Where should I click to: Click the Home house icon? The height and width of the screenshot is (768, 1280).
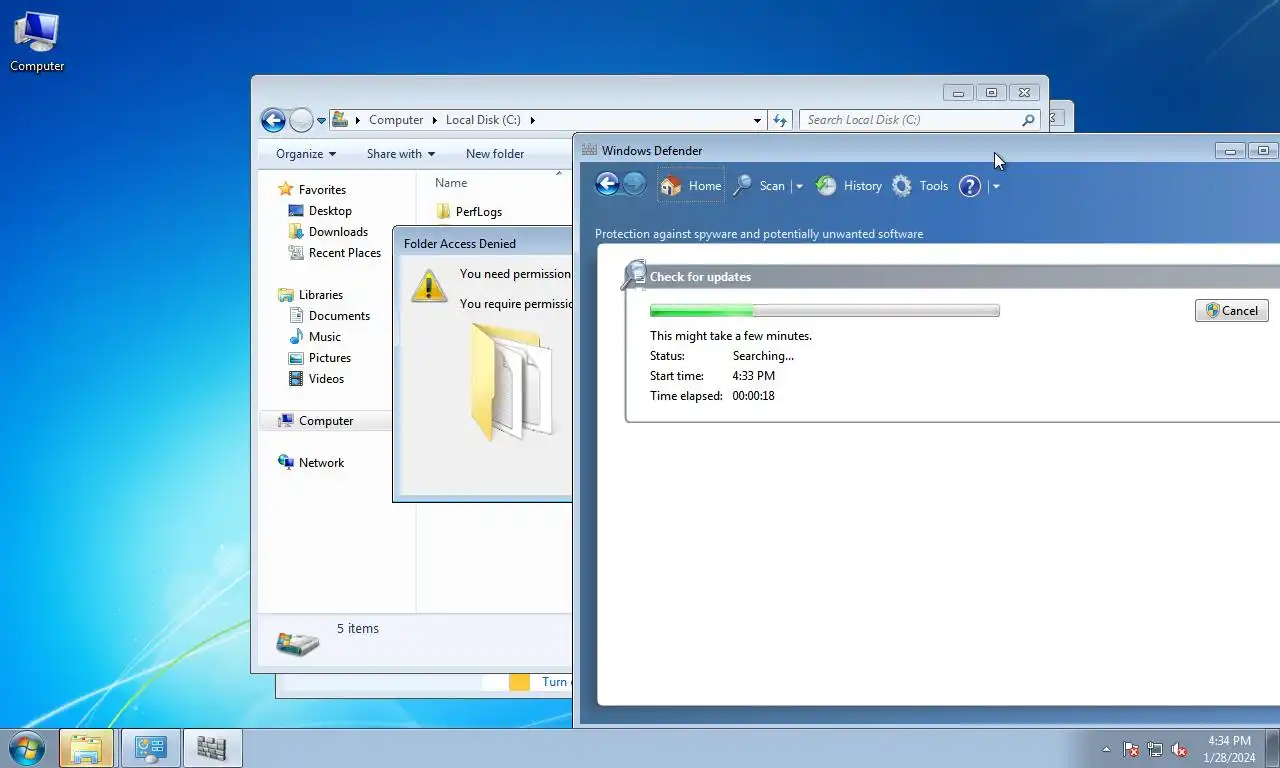tap(671, 186)
